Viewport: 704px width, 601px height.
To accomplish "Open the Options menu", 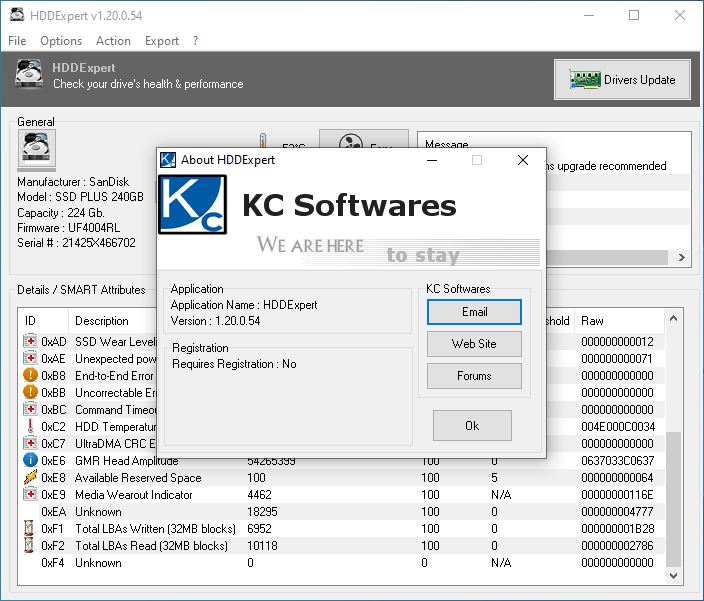I will coord(61,41).
